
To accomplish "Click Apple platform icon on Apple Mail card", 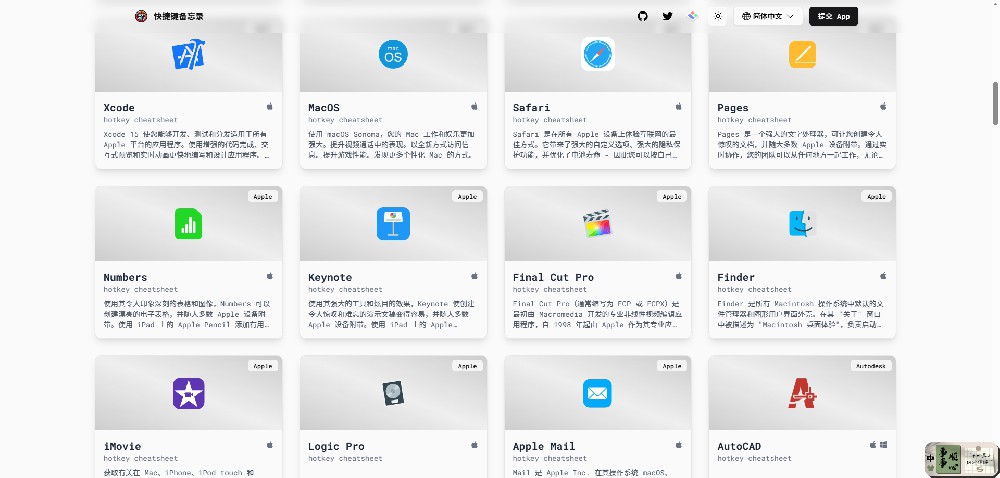I will pos(679,445).
